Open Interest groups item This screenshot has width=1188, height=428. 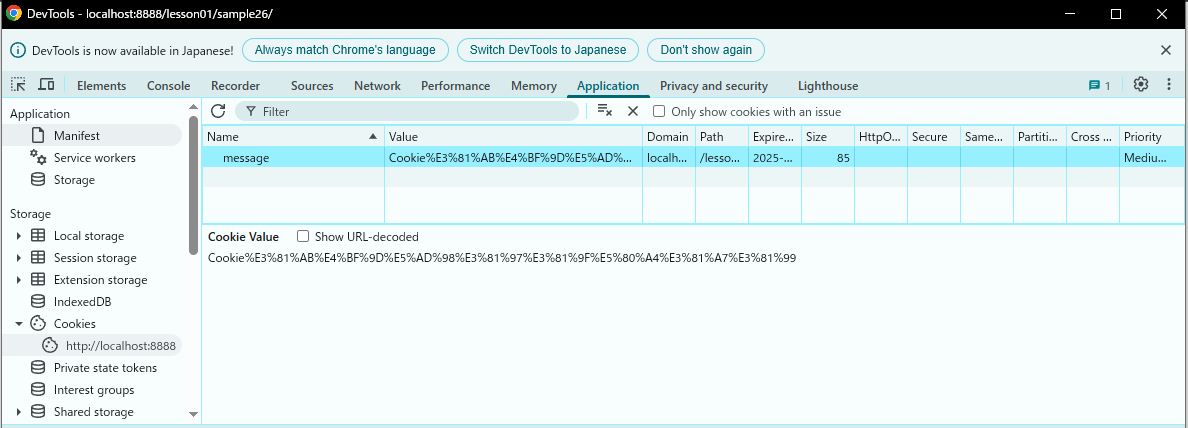point(93,389)
